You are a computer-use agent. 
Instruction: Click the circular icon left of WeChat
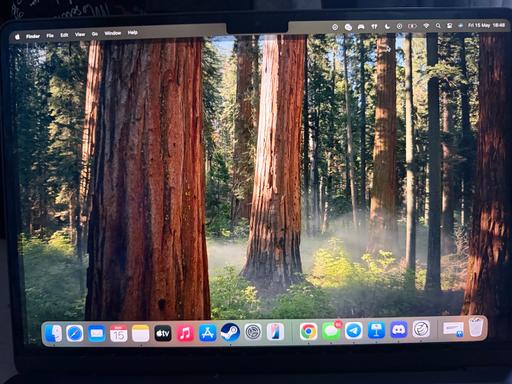click(x=335, y=27)
